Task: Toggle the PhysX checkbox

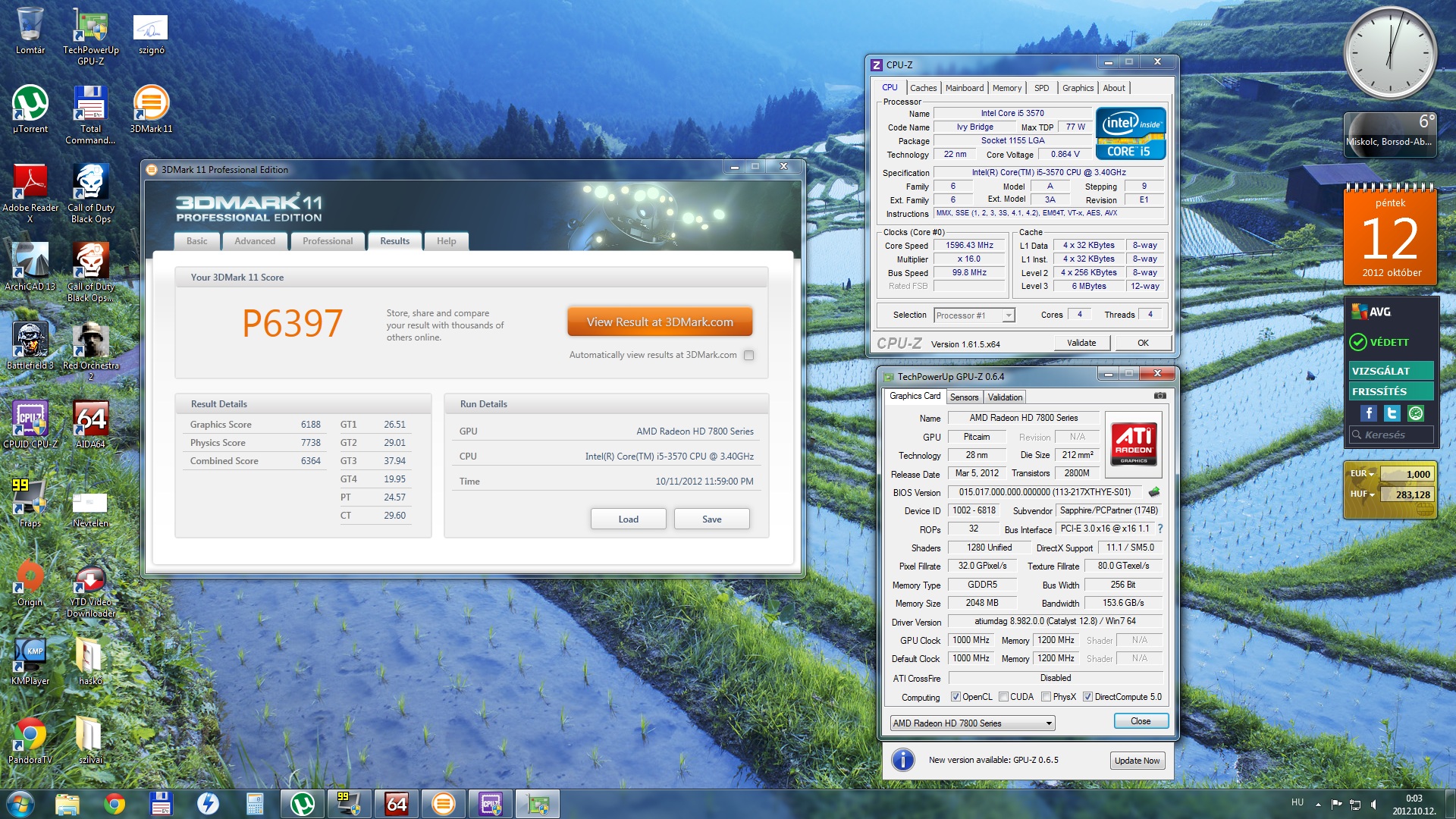Action: coord(1046,697)
